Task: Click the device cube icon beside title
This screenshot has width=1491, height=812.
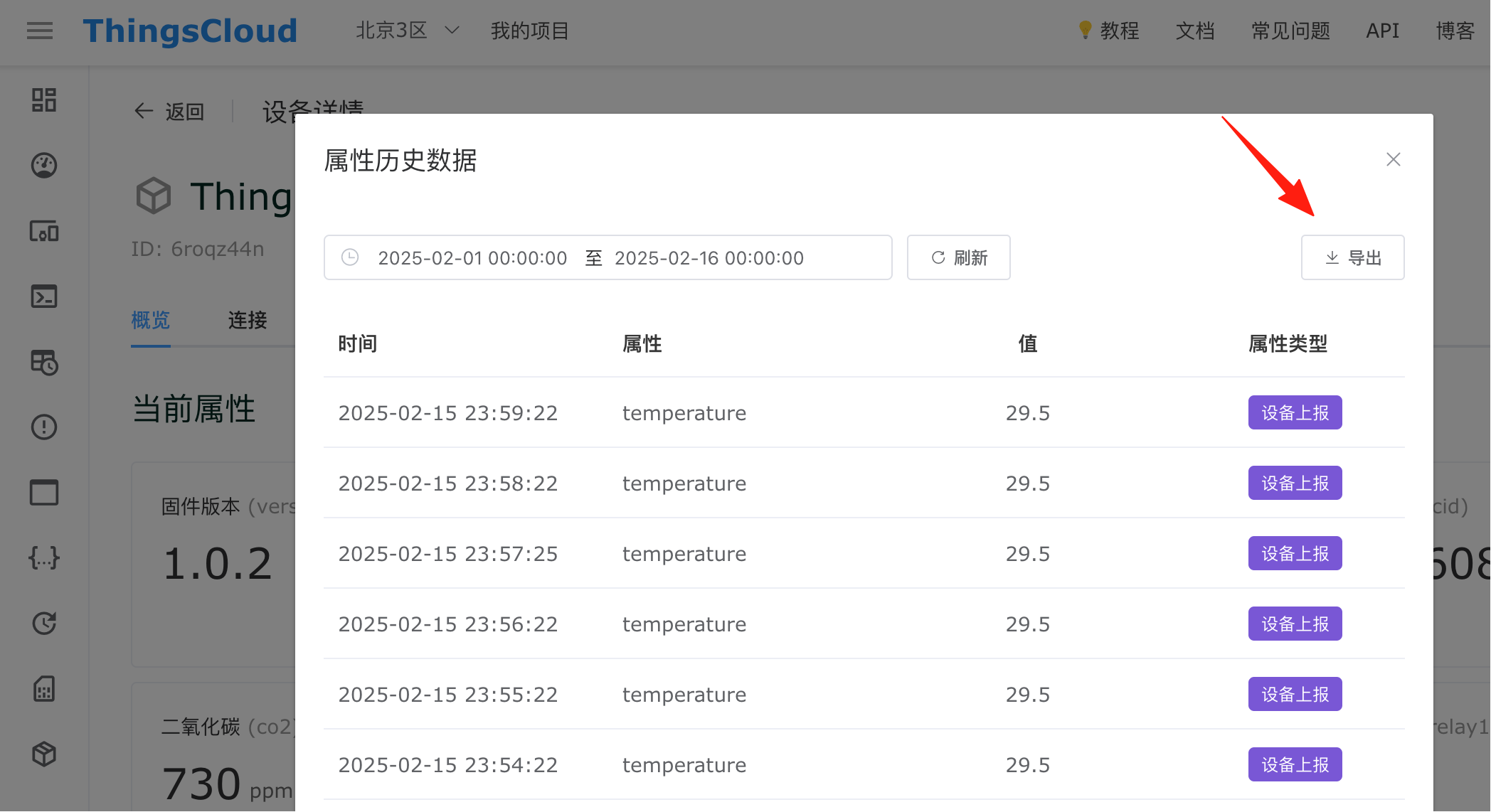Action: (154, 196)
